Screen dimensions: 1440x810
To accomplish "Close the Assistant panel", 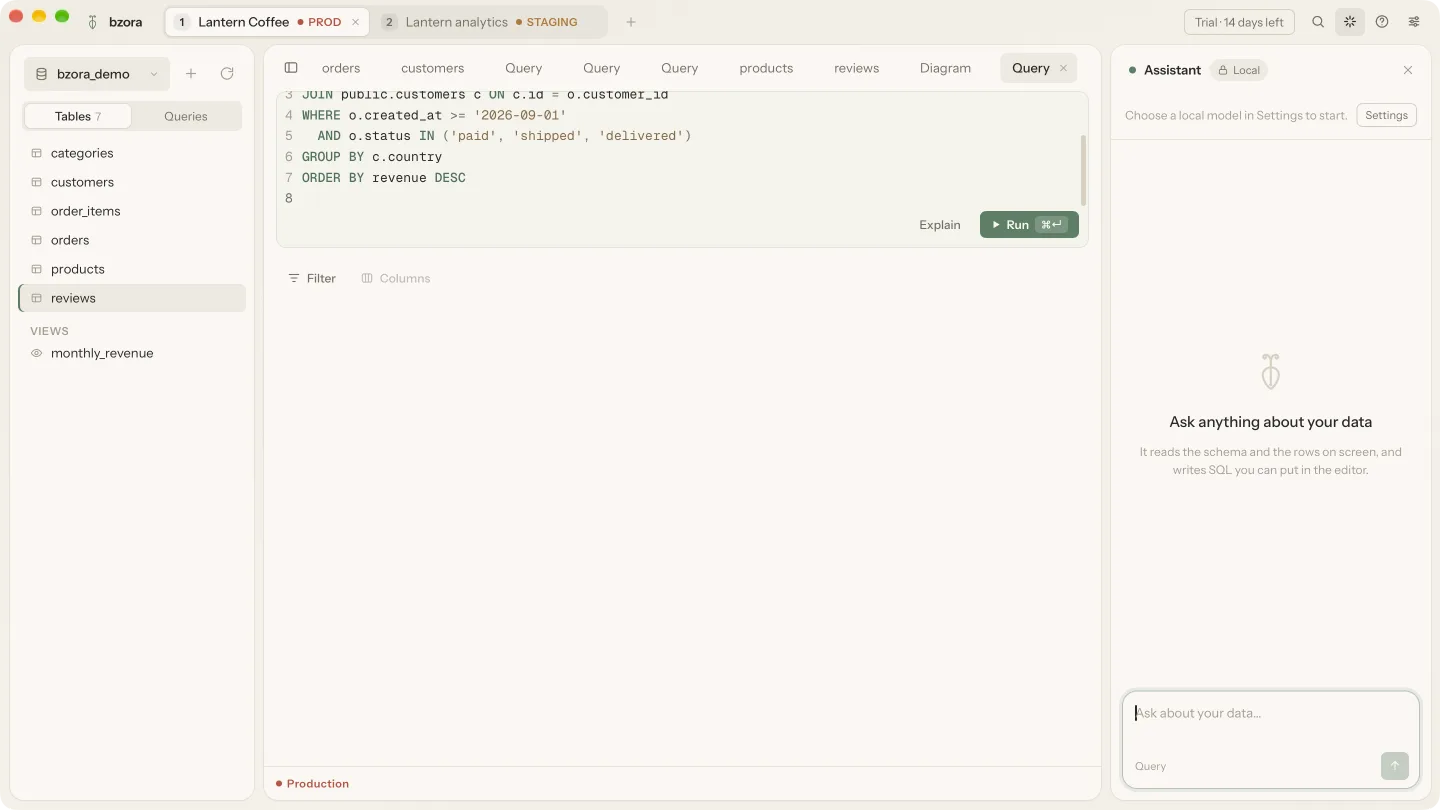I will [1408, 70].
